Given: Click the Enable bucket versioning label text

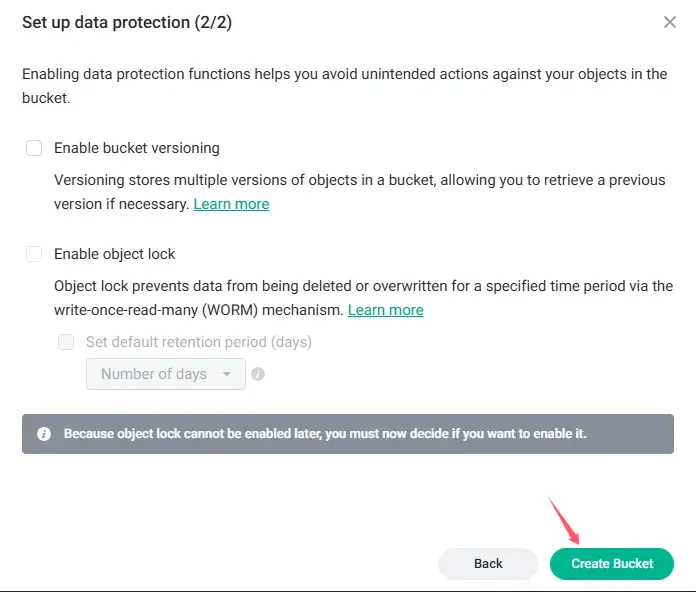Looking at the screenshot, I should tap(137, 148).
